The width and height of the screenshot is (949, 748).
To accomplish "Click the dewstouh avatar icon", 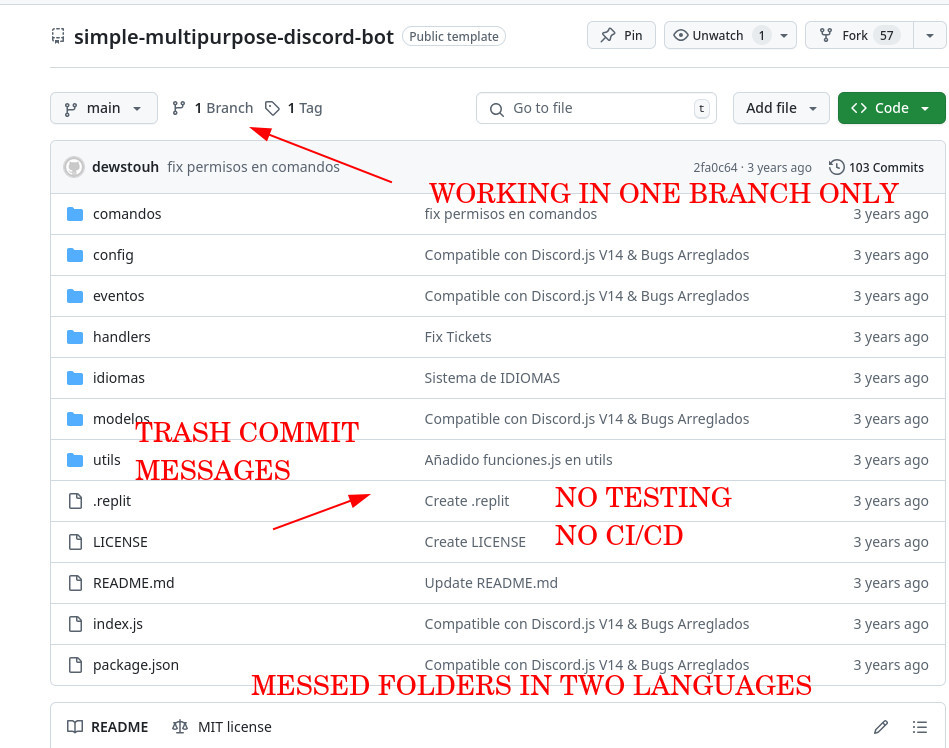I will 74,167.
